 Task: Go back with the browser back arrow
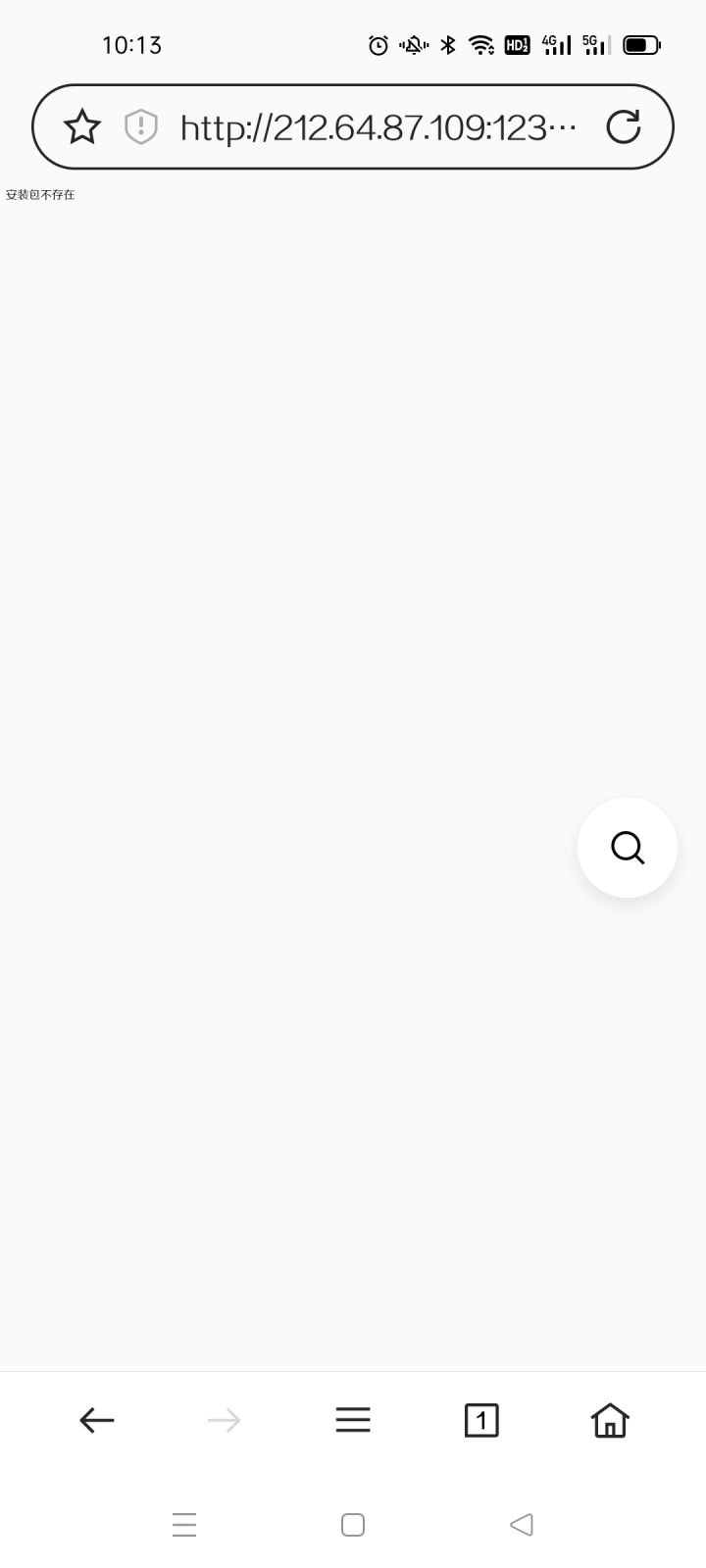tap(97, 1420)
